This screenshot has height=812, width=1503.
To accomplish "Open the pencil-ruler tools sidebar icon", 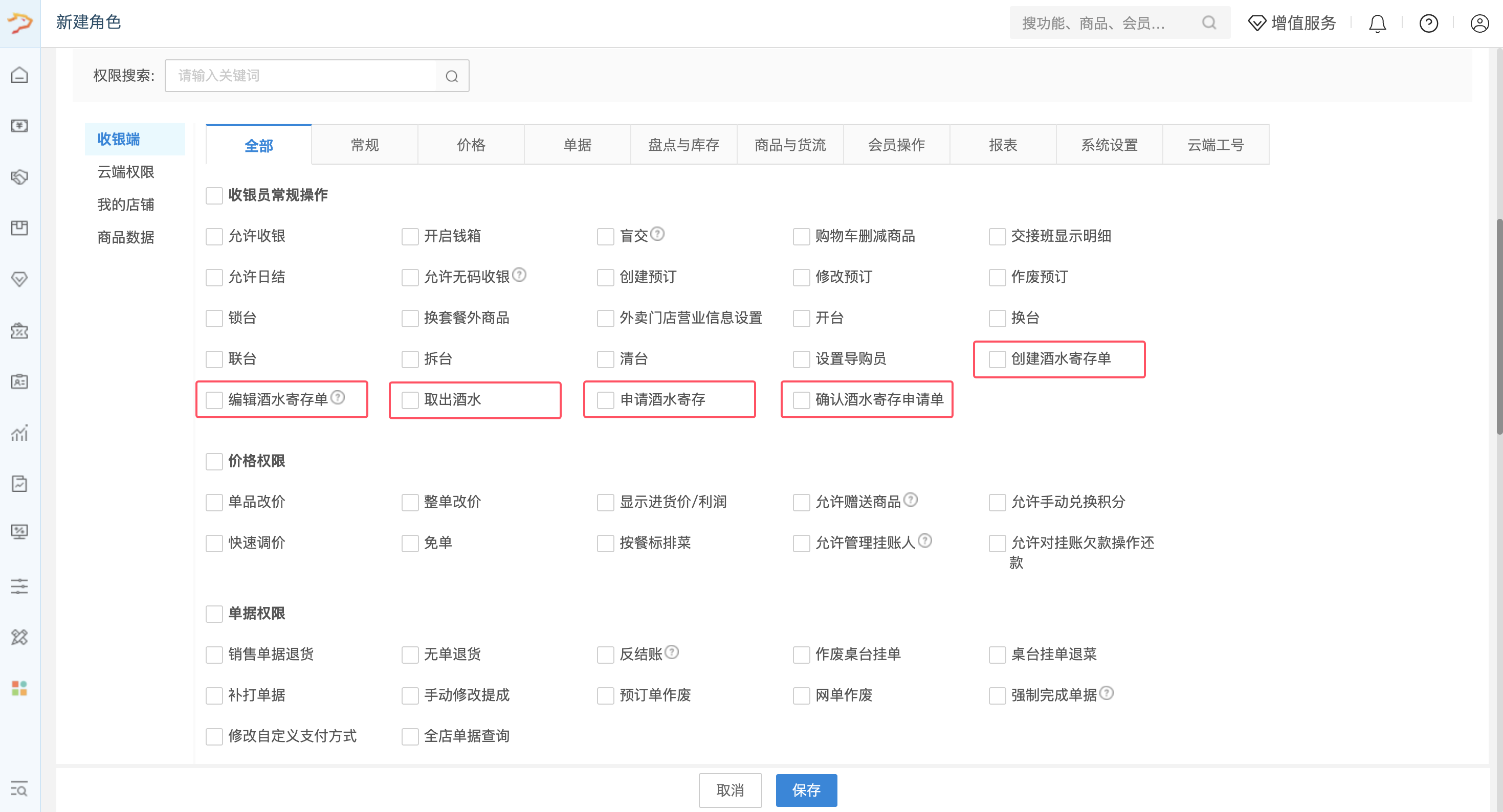I will pyautogui.click(x=20, y=637).
